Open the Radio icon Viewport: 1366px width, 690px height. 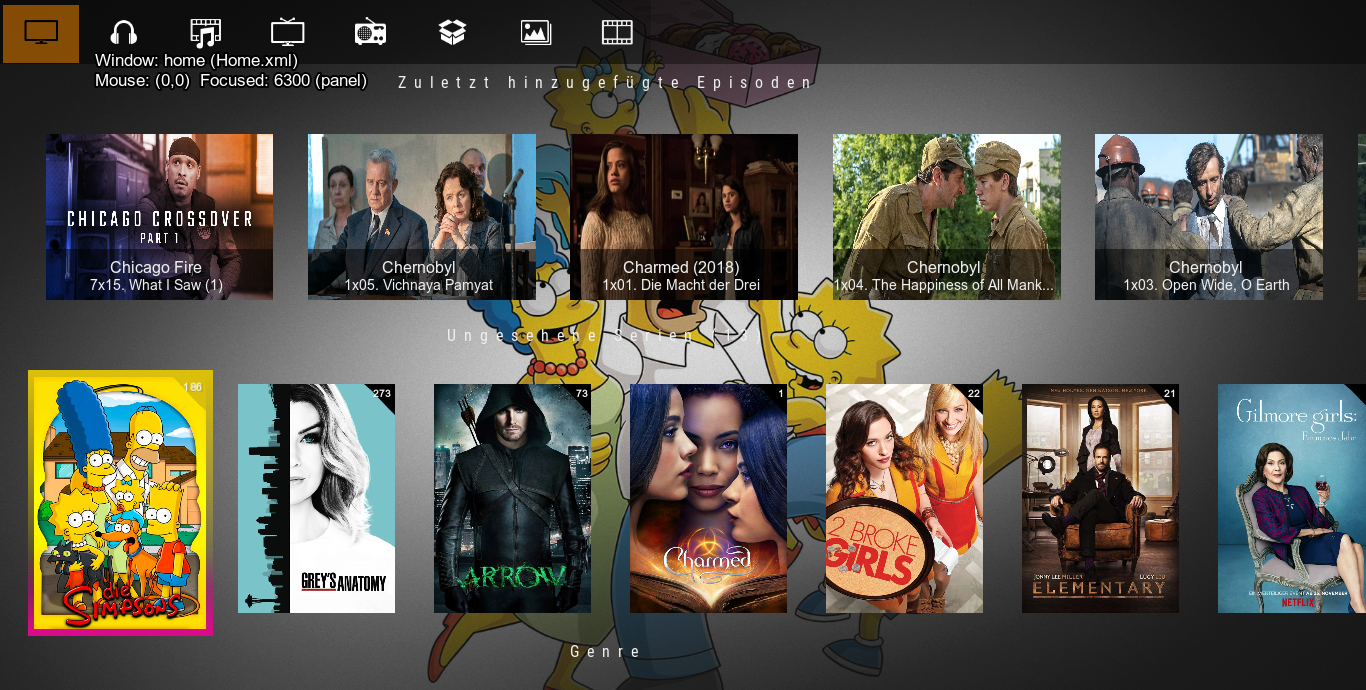click(x=370, y=33)
